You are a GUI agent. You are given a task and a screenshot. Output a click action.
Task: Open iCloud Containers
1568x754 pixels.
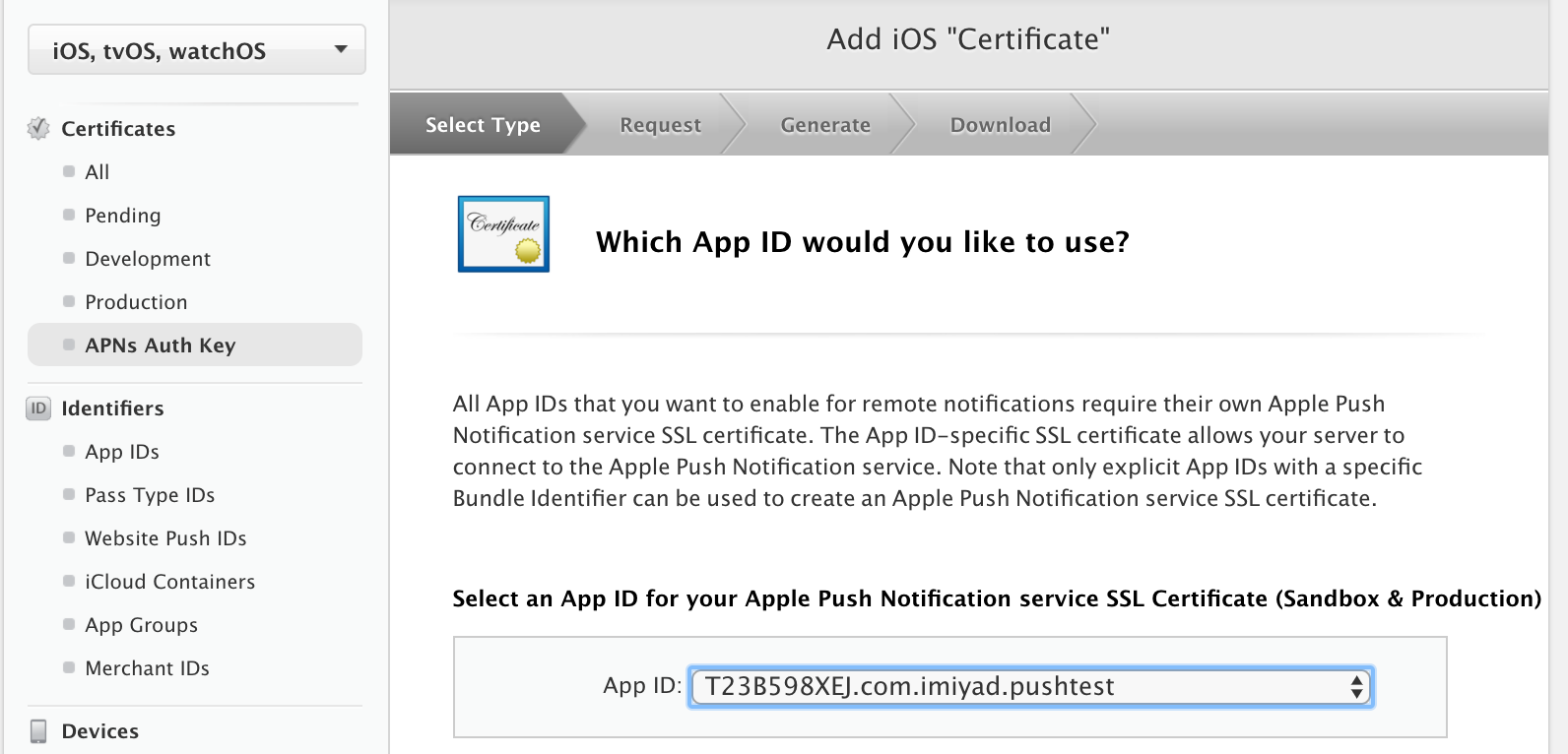(x=169, y=582)
